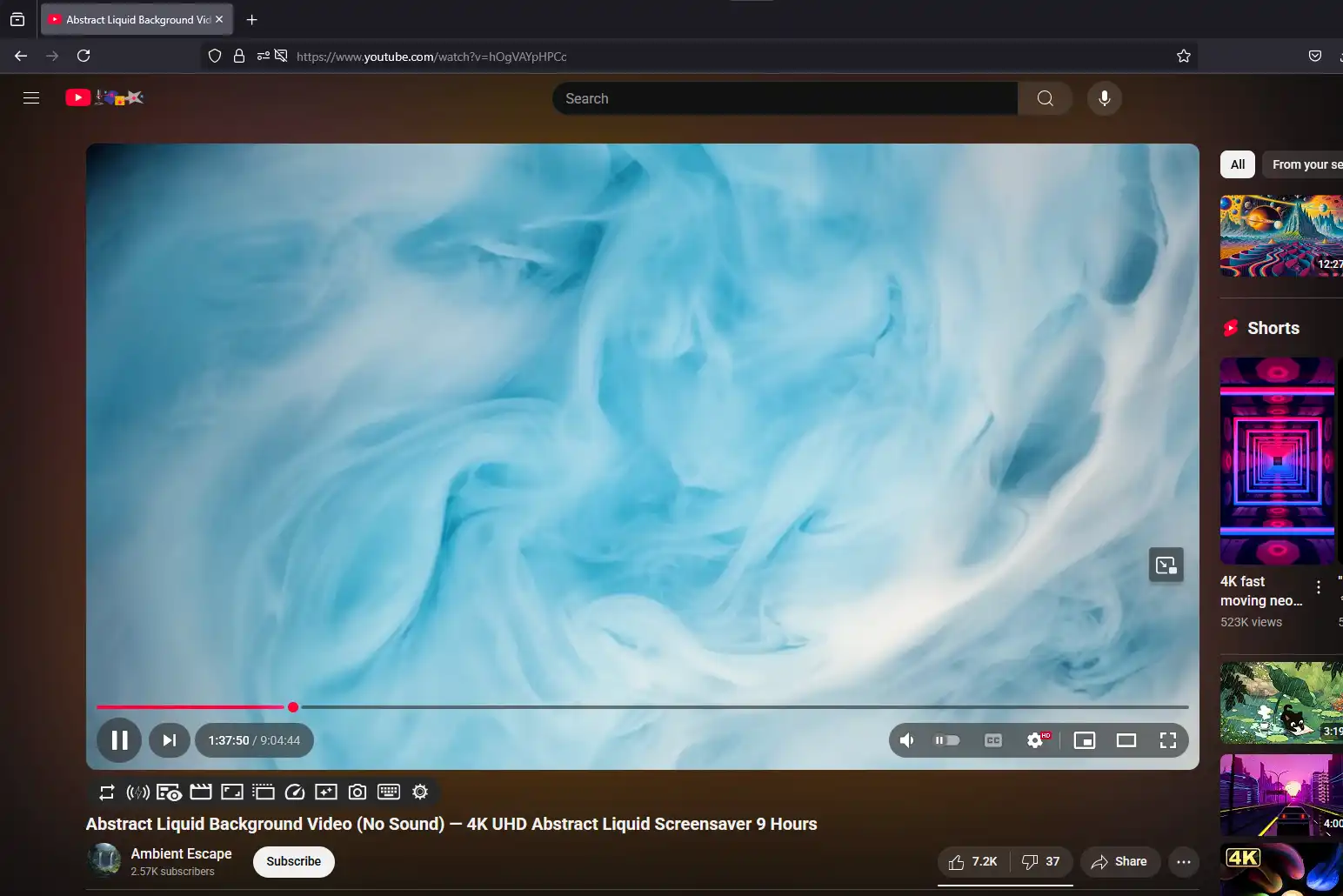Click the keyboard shortcuts icon below video

(389, 792)
